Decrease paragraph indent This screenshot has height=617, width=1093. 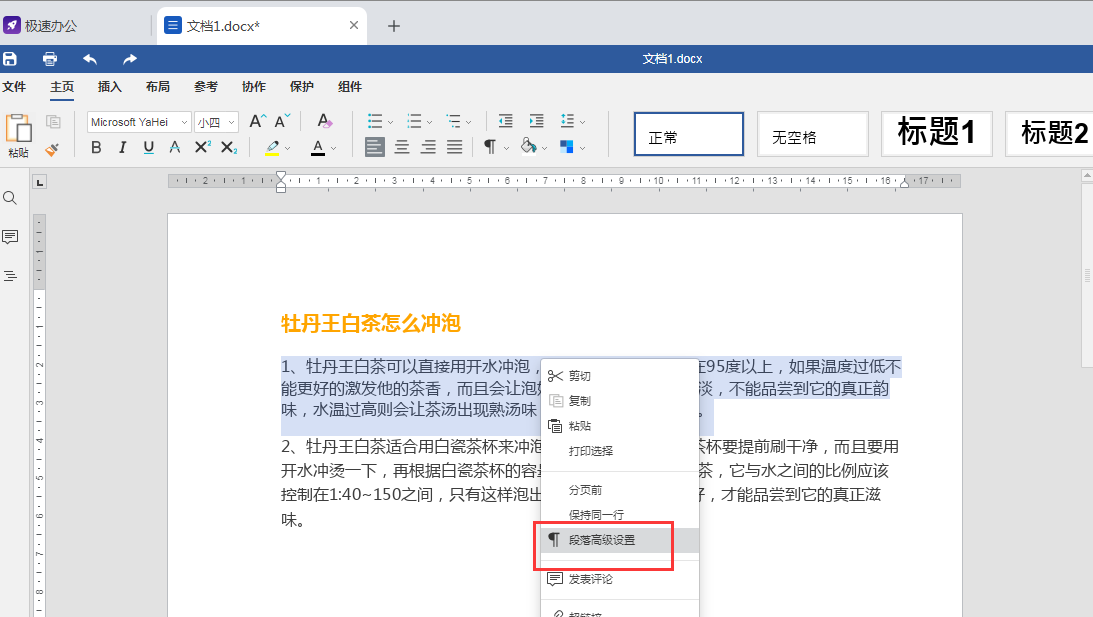click(x=505, y=121)
